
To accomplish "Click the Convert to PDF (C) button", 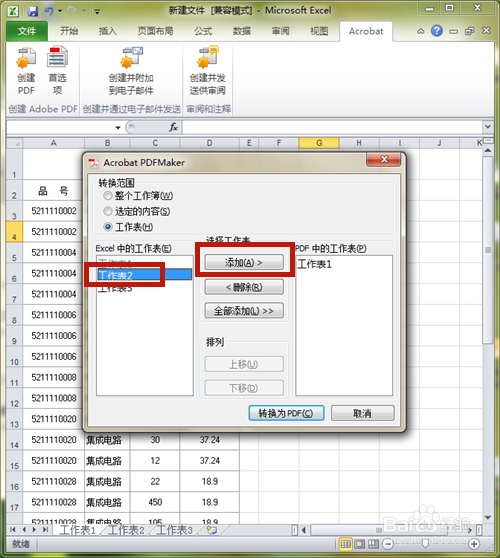I will click(286, 413).
